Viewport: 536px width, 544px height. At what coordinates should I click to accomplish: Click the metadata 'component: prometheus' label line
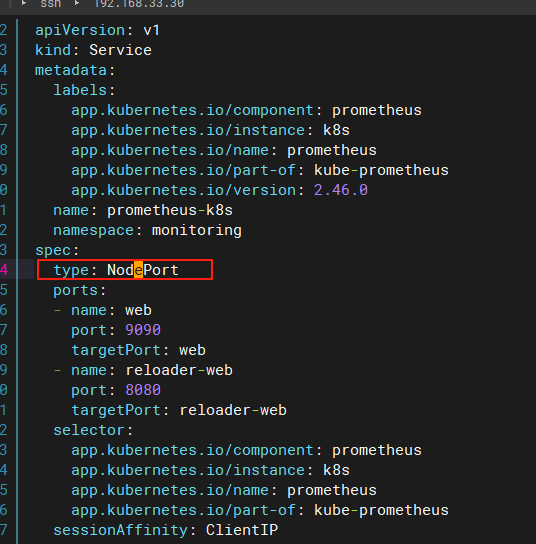point(246,110)
